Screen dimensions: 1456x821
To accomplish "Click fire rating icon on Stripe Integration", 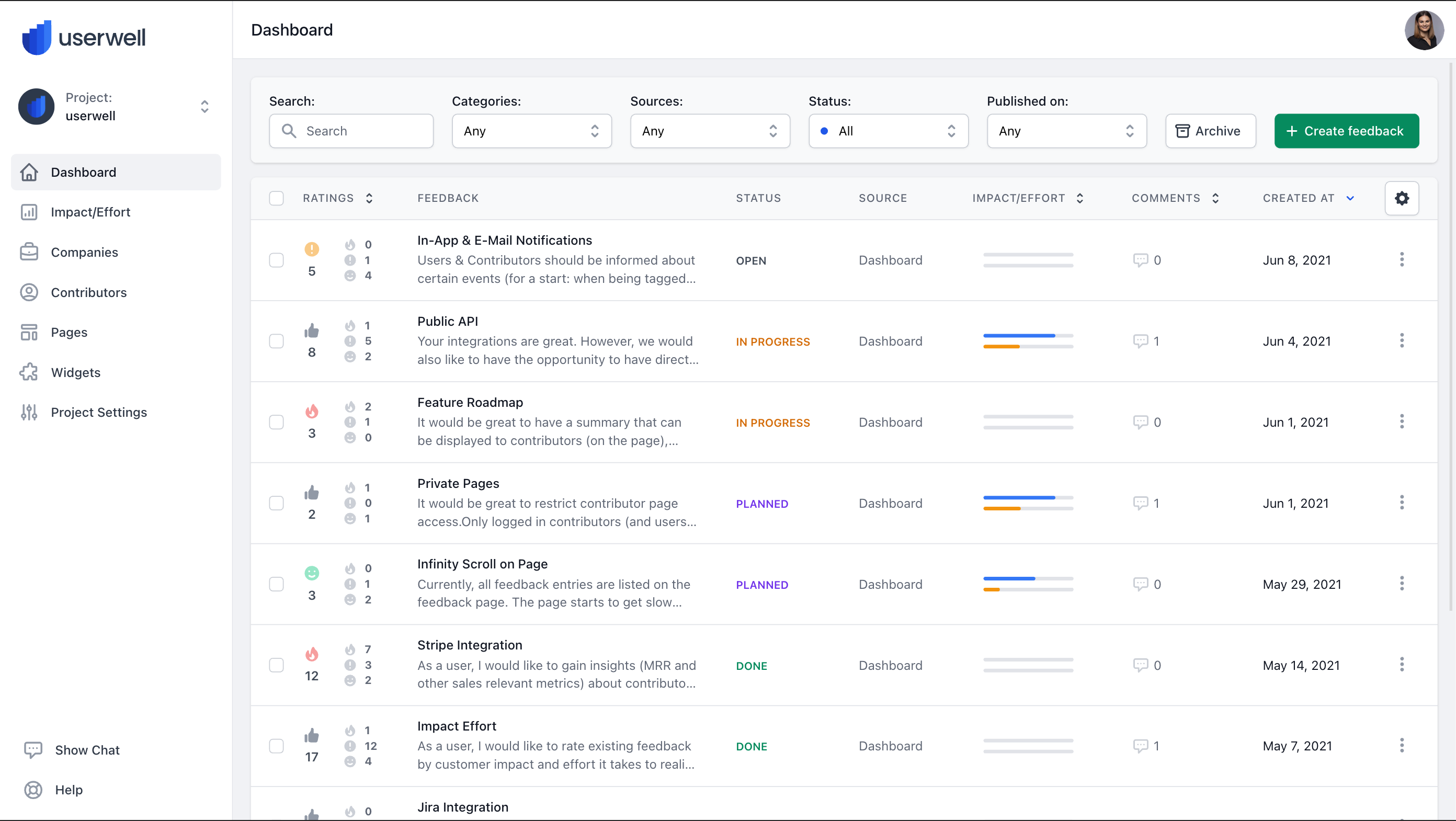I will pyautogui.click(x=311, y=654).
